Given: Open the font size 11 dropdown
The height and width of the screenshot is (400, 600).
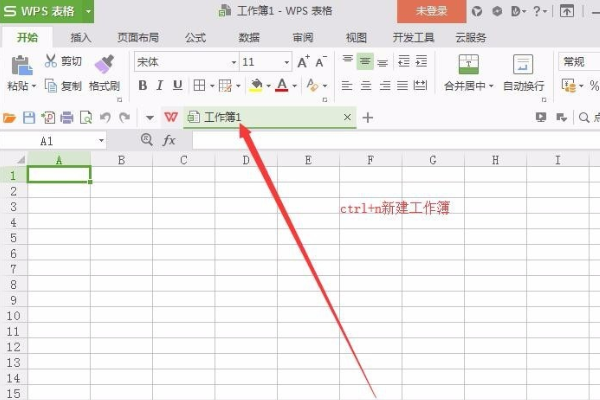Looking at the screenshot, I should (286, 62).
